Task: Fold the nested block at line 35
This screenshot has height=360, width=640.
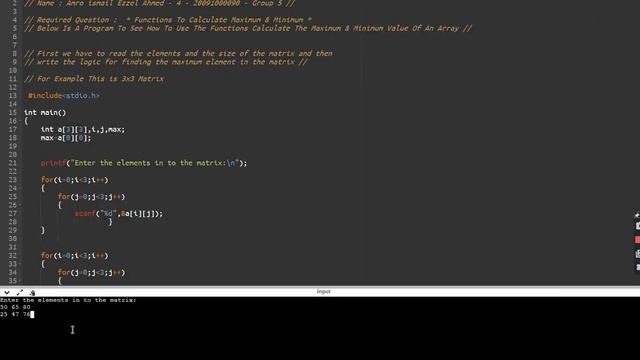Action: 20,281
